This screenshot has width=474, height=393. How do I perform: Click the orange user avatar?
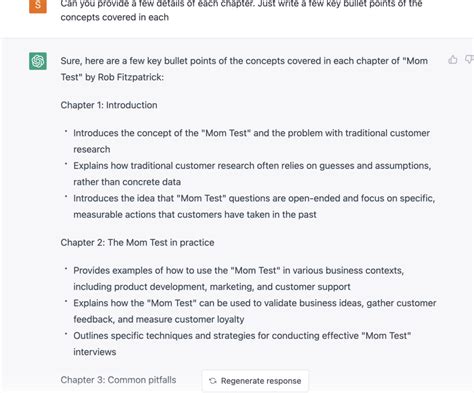point(38,6)
